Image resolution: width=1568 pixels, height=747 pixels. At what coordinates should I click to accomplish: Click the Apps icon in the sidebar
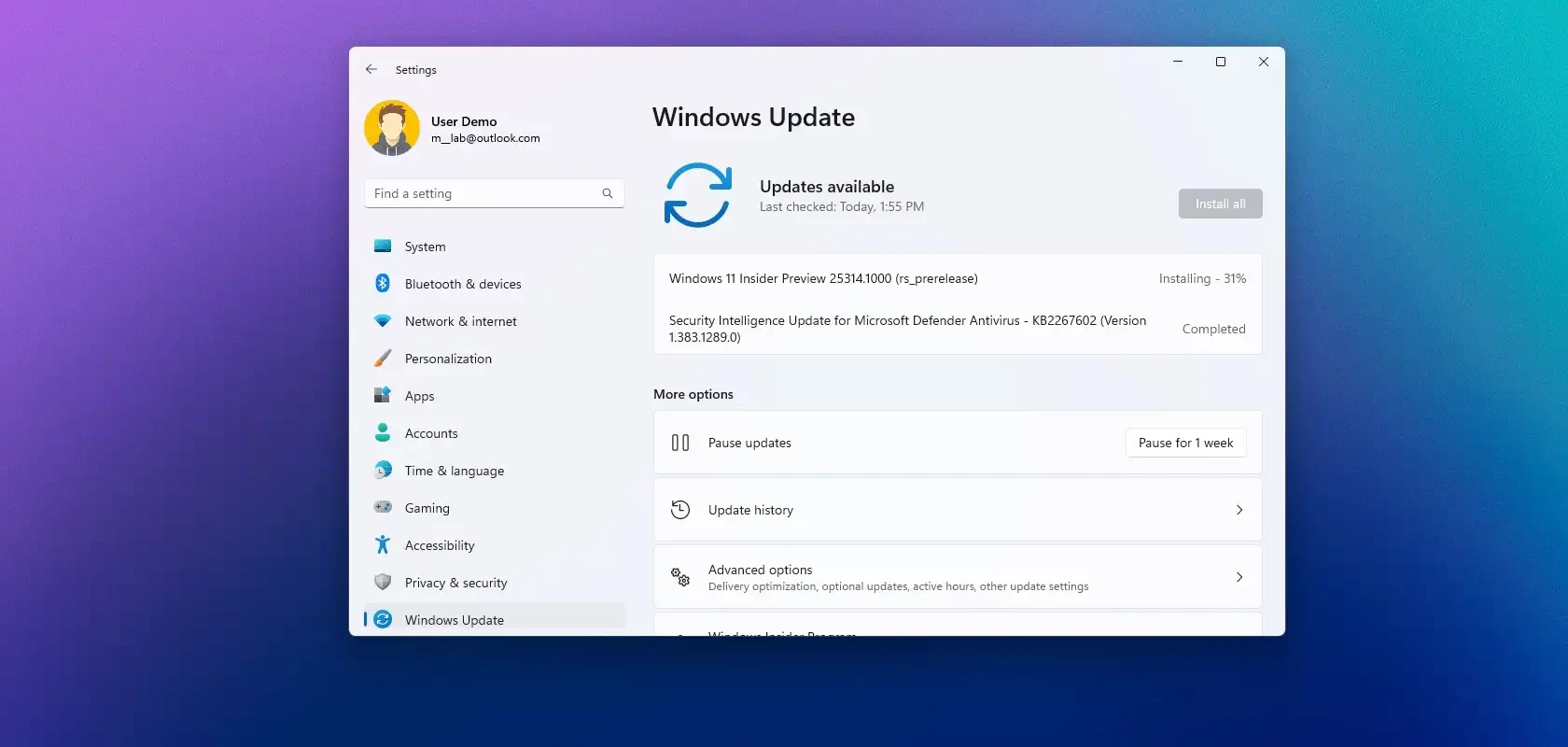383,395
